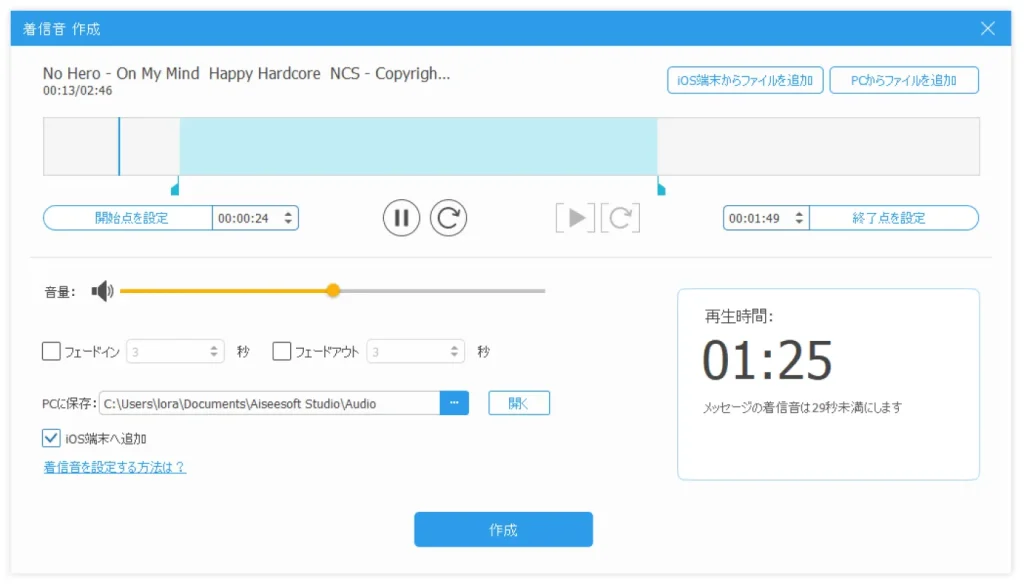Click the PCに保存 path input field
1024x586 pixels.
click(268, 403)
